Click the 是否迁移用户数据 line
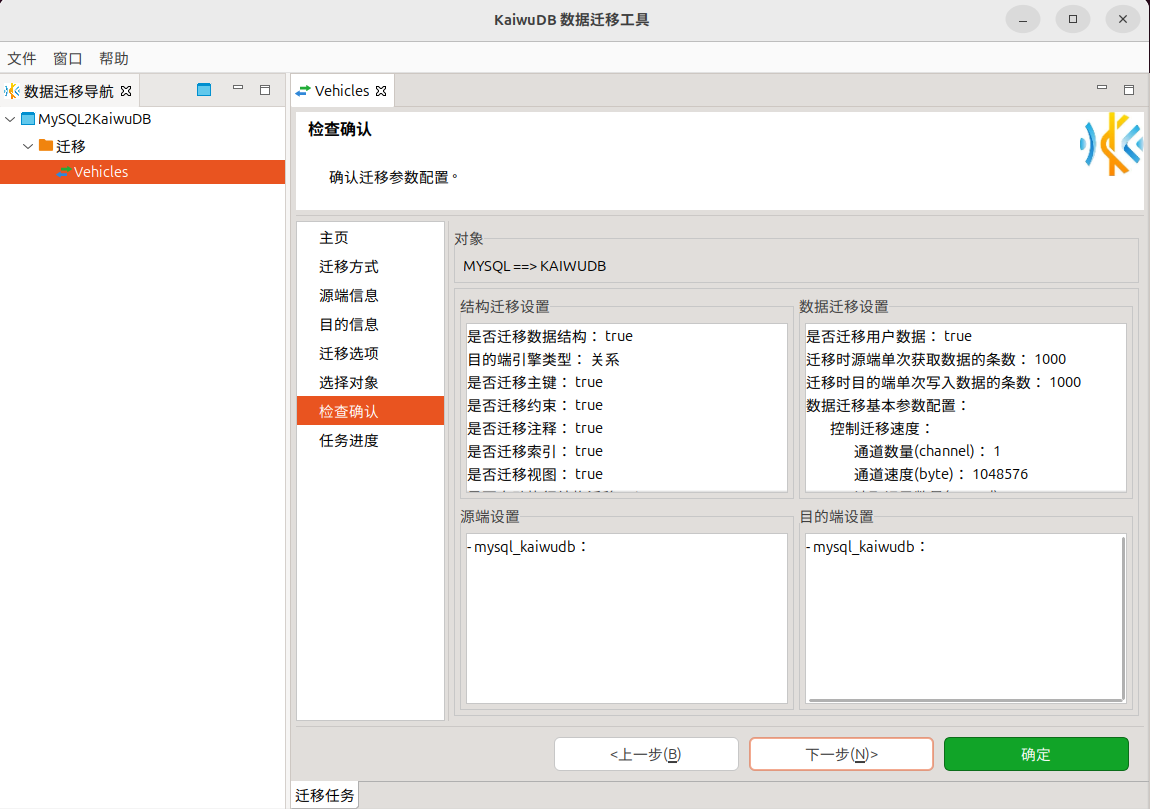The width and height of the screenshot is (1150, 809). tap(889, 336)
